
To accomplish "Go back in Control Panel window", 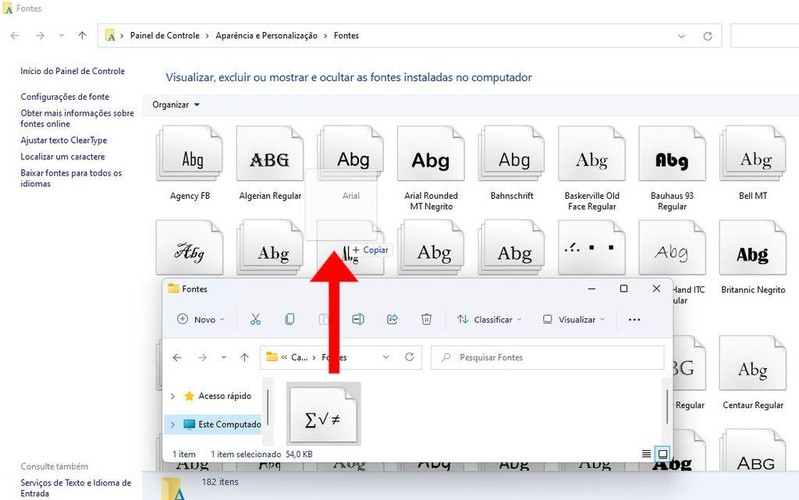I will tap(15, 36).
